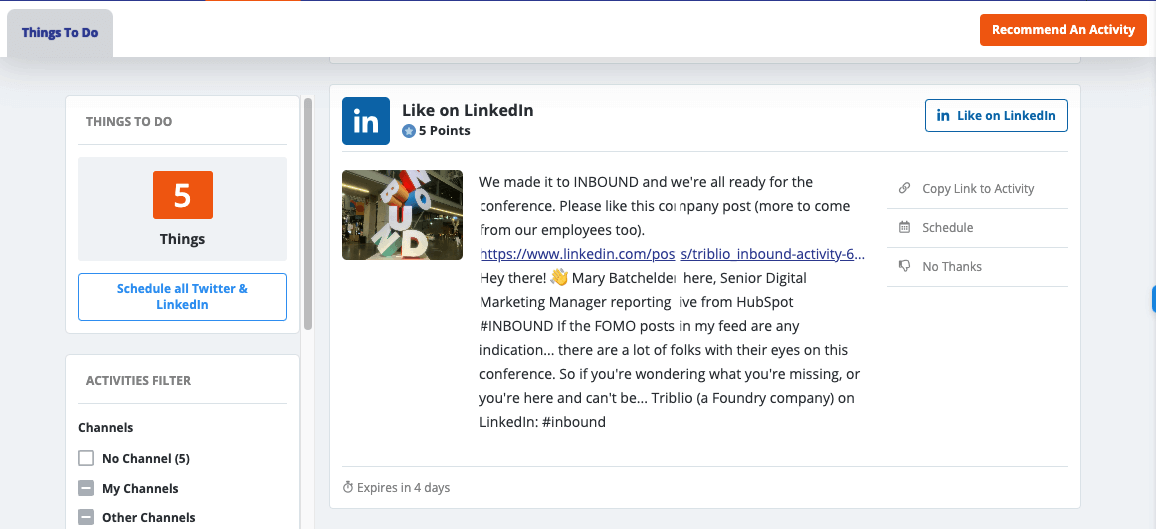The image size is (1156, 529).
Task: Click Schedule all Twitter & LinkedIn button
Action: point(182,297)
